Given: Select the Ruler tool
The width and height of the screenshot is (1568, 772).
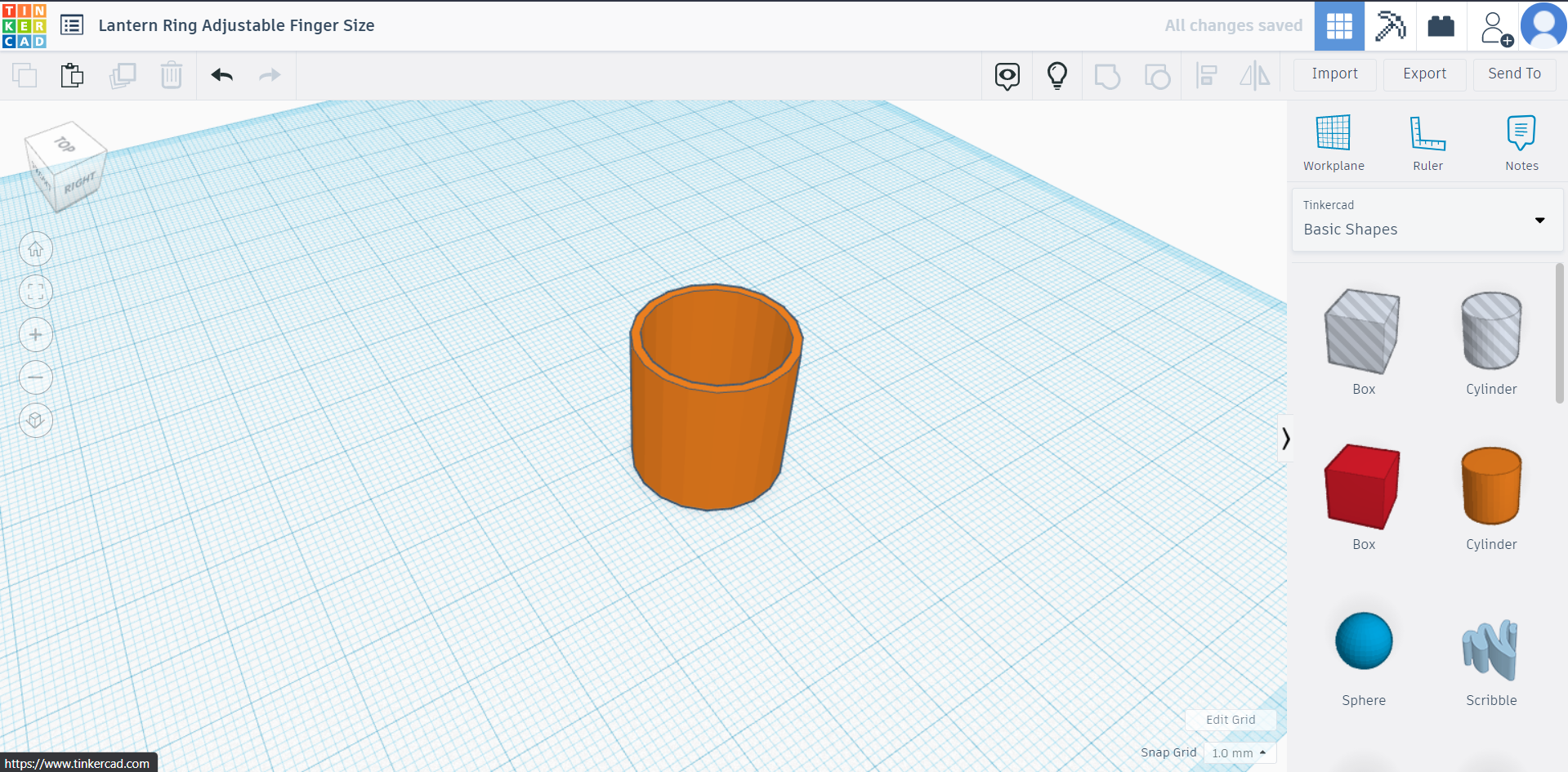Looking at the screenshot, I should tap(1427, 143).
